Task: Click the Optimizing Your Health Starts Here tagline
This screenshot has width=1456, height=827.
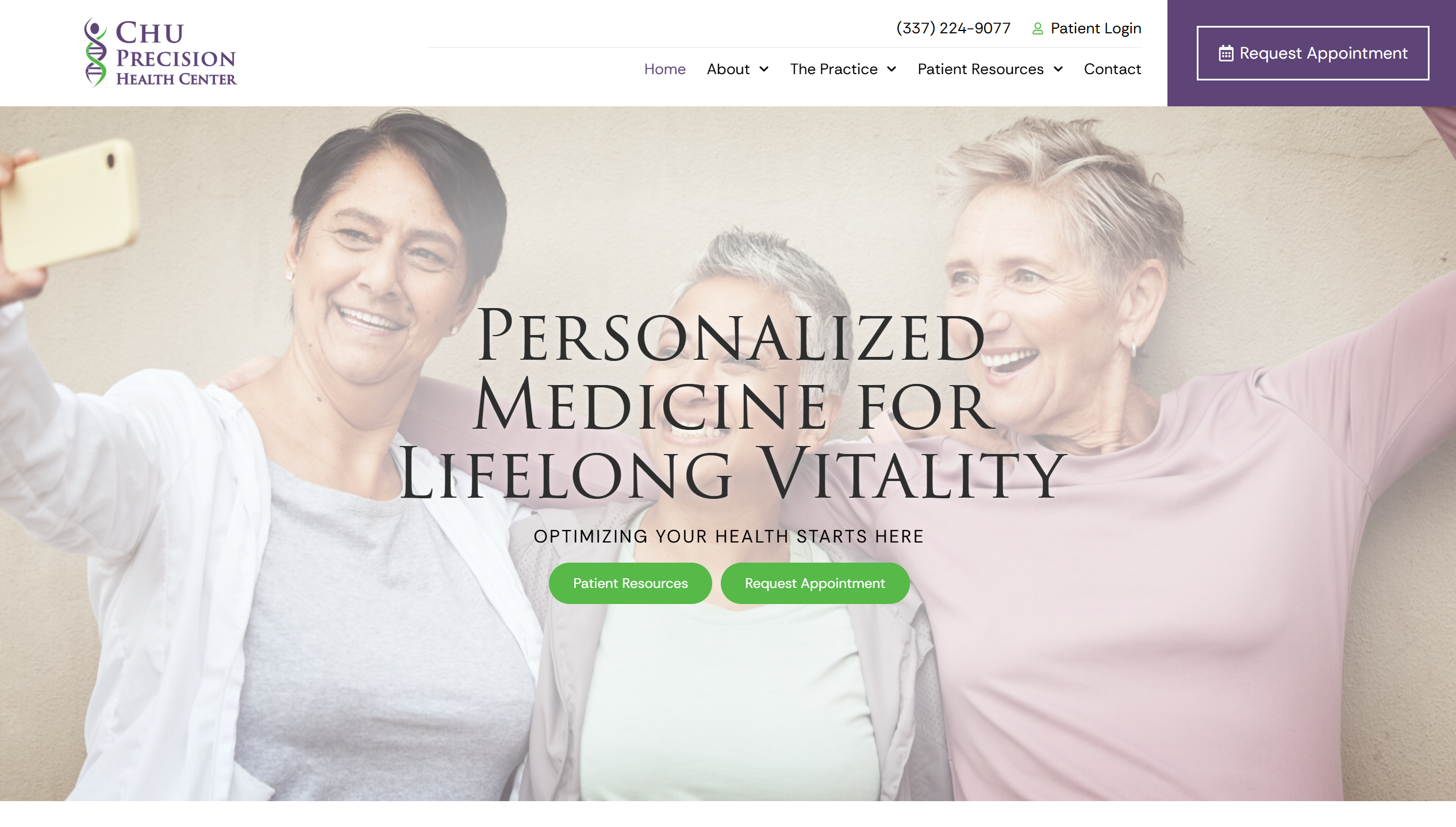Action: [x=728, y=536]
